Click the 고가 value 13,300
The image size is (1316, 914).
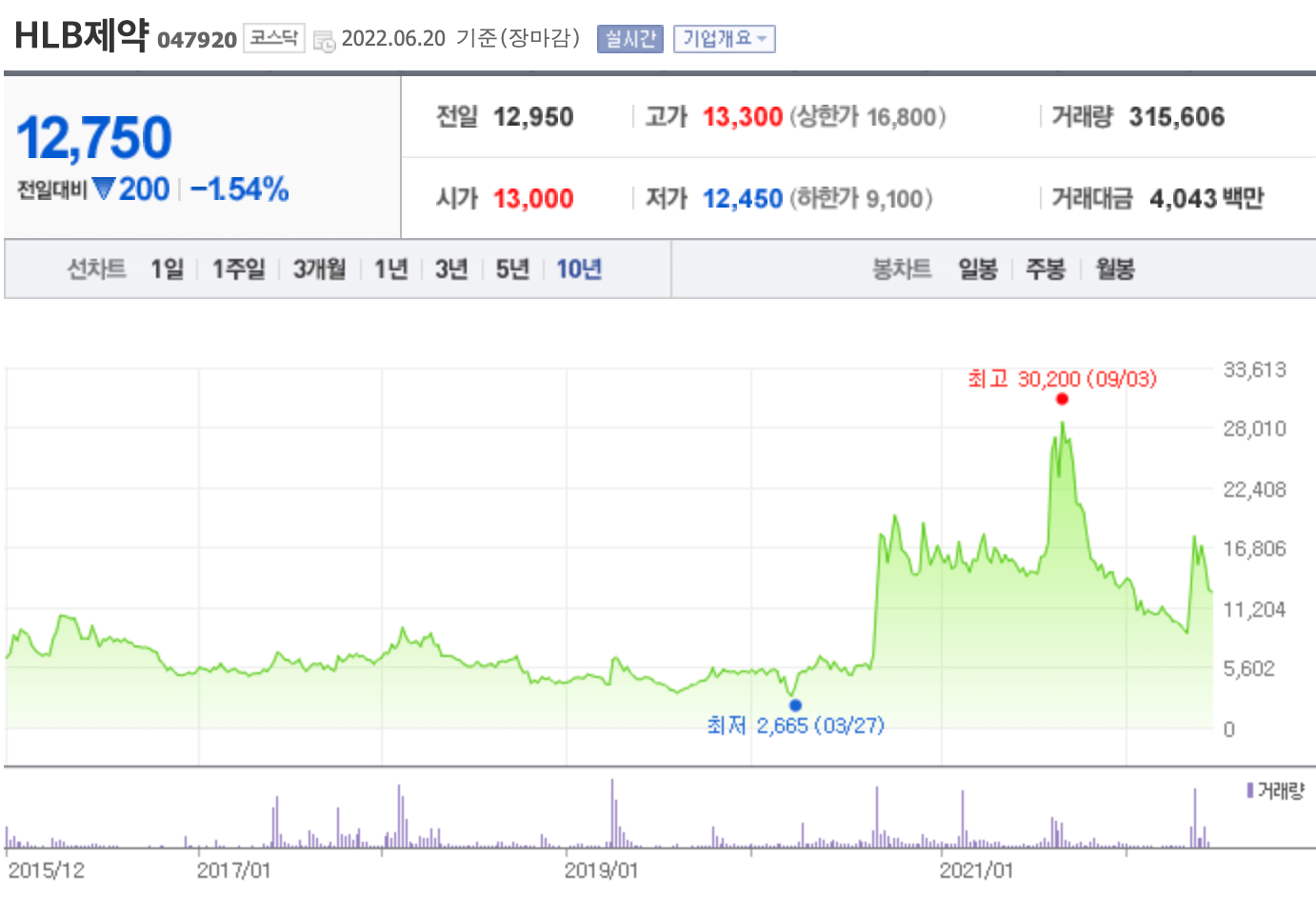tap(743, 117)
